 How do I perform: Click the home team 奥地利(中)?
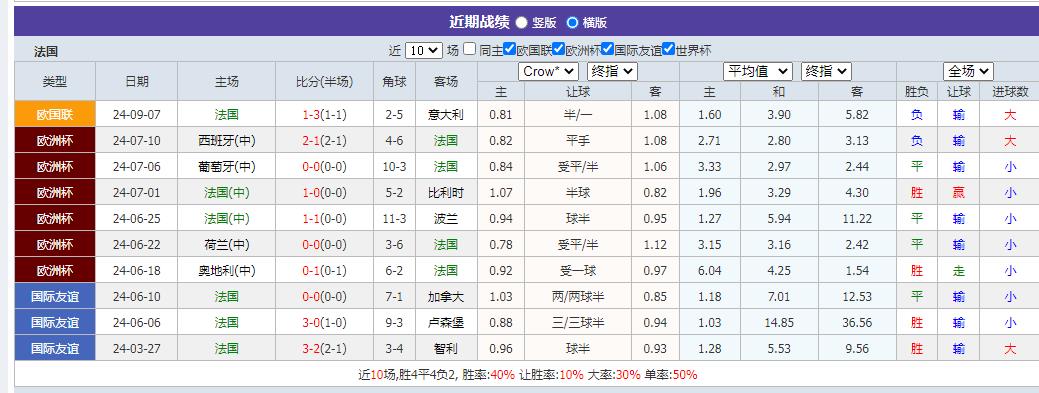click(x=227, y=270)
